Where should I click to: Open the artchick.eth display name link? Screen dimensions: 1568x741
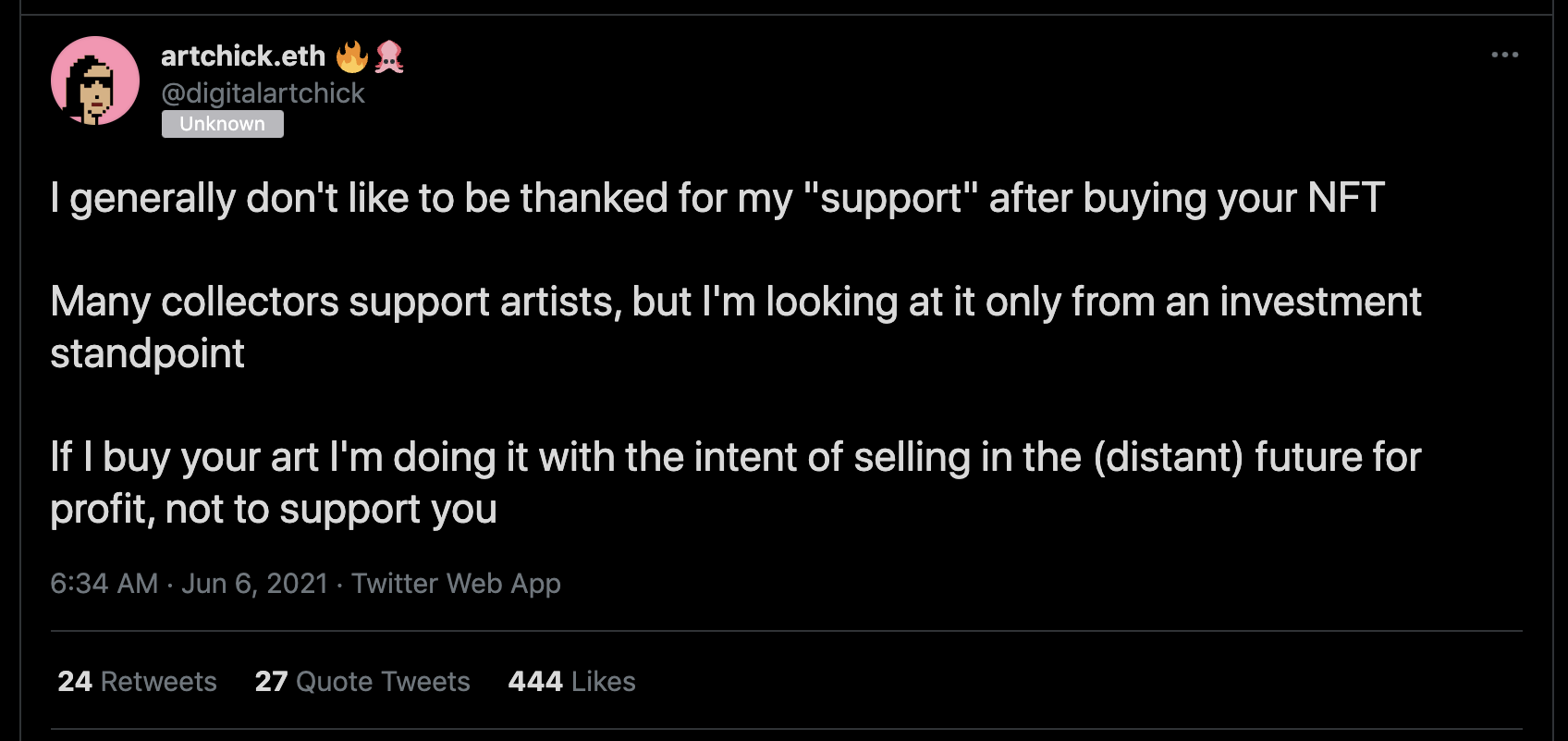tap(243, 56)
